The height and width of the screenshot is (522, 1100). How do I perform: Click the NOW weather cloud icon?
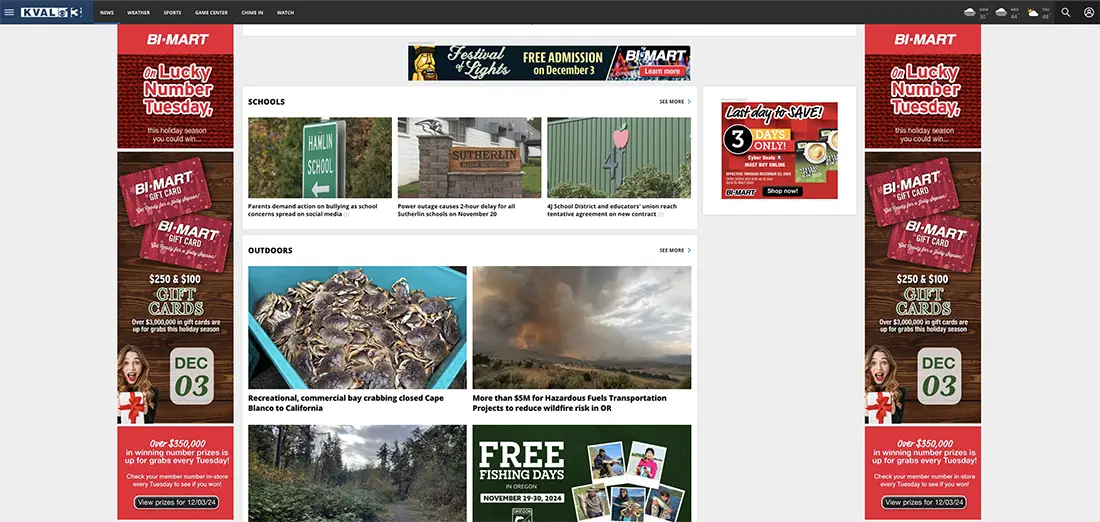click(970, 13)
